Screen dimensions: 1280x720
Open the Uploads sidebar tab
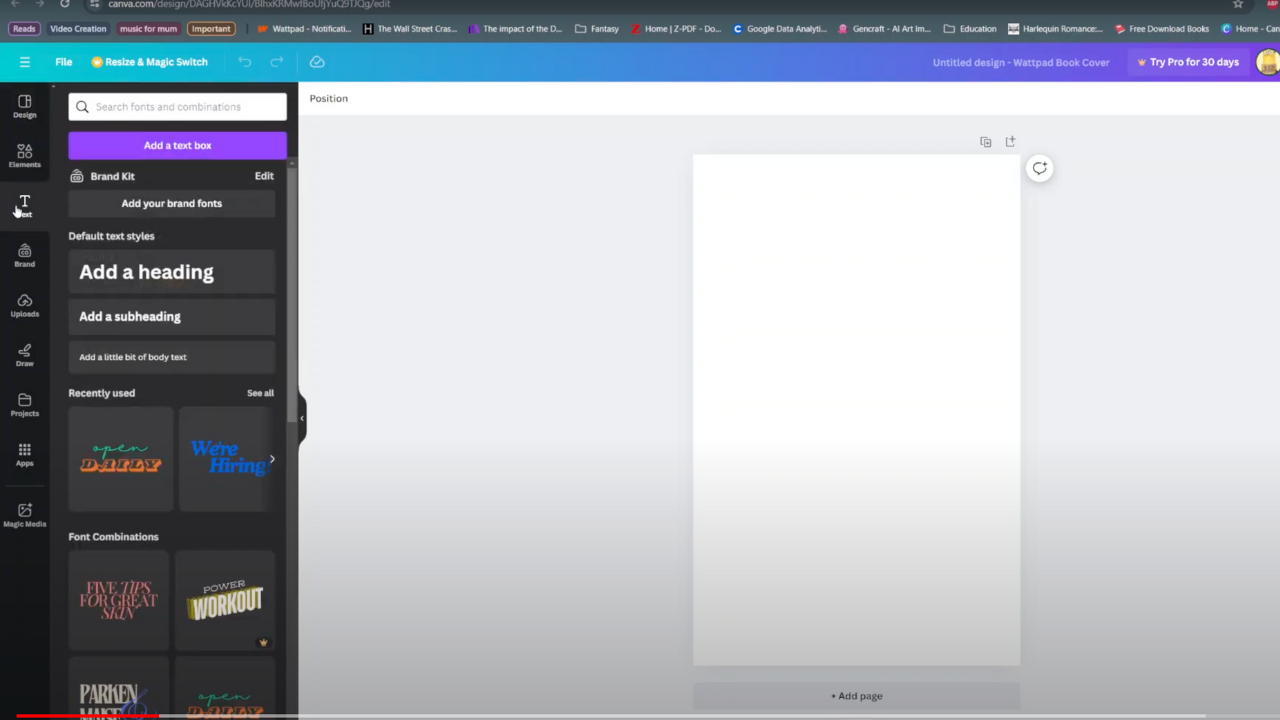[x=24, y=306]
